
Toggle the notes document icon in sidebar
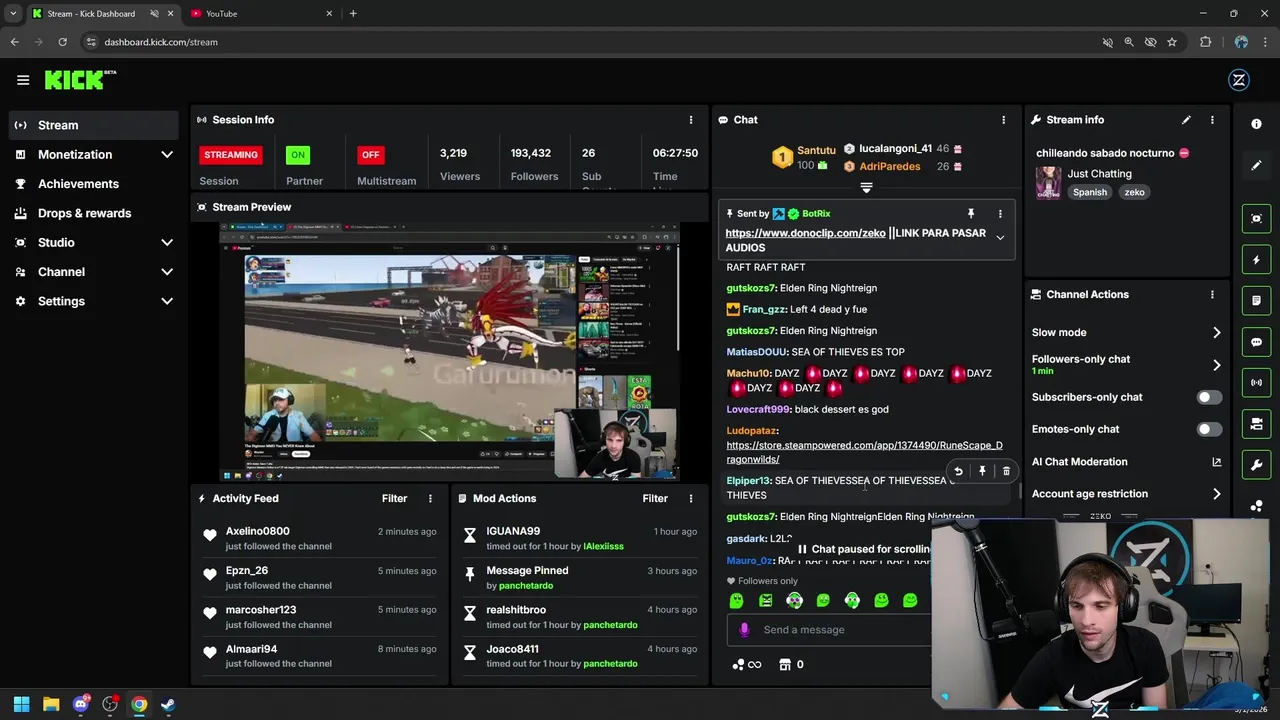1256,300
